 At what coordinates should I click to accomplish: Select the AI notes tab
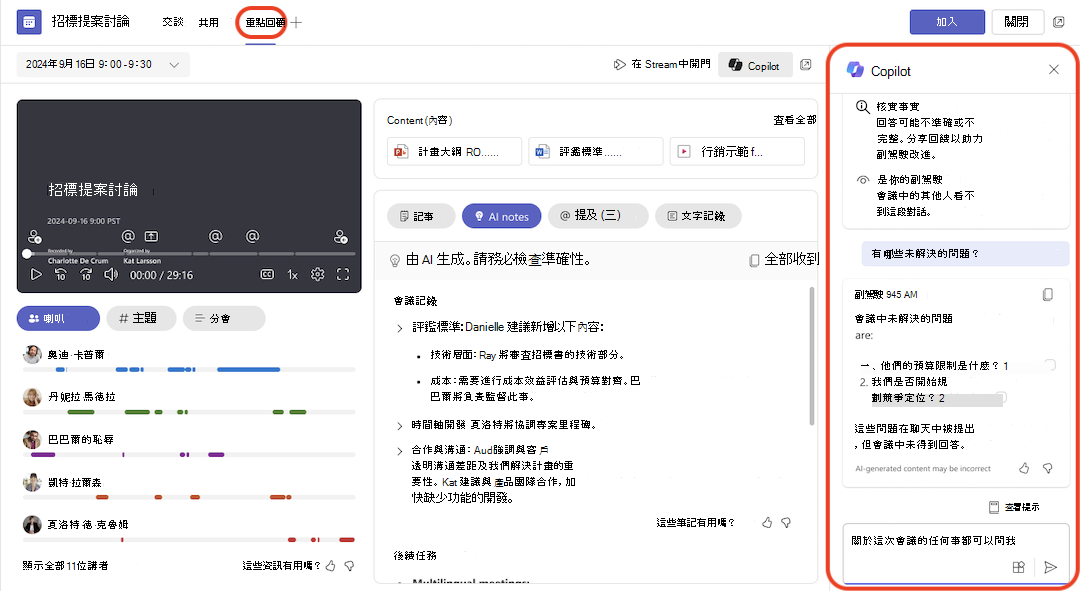[501, 216]
